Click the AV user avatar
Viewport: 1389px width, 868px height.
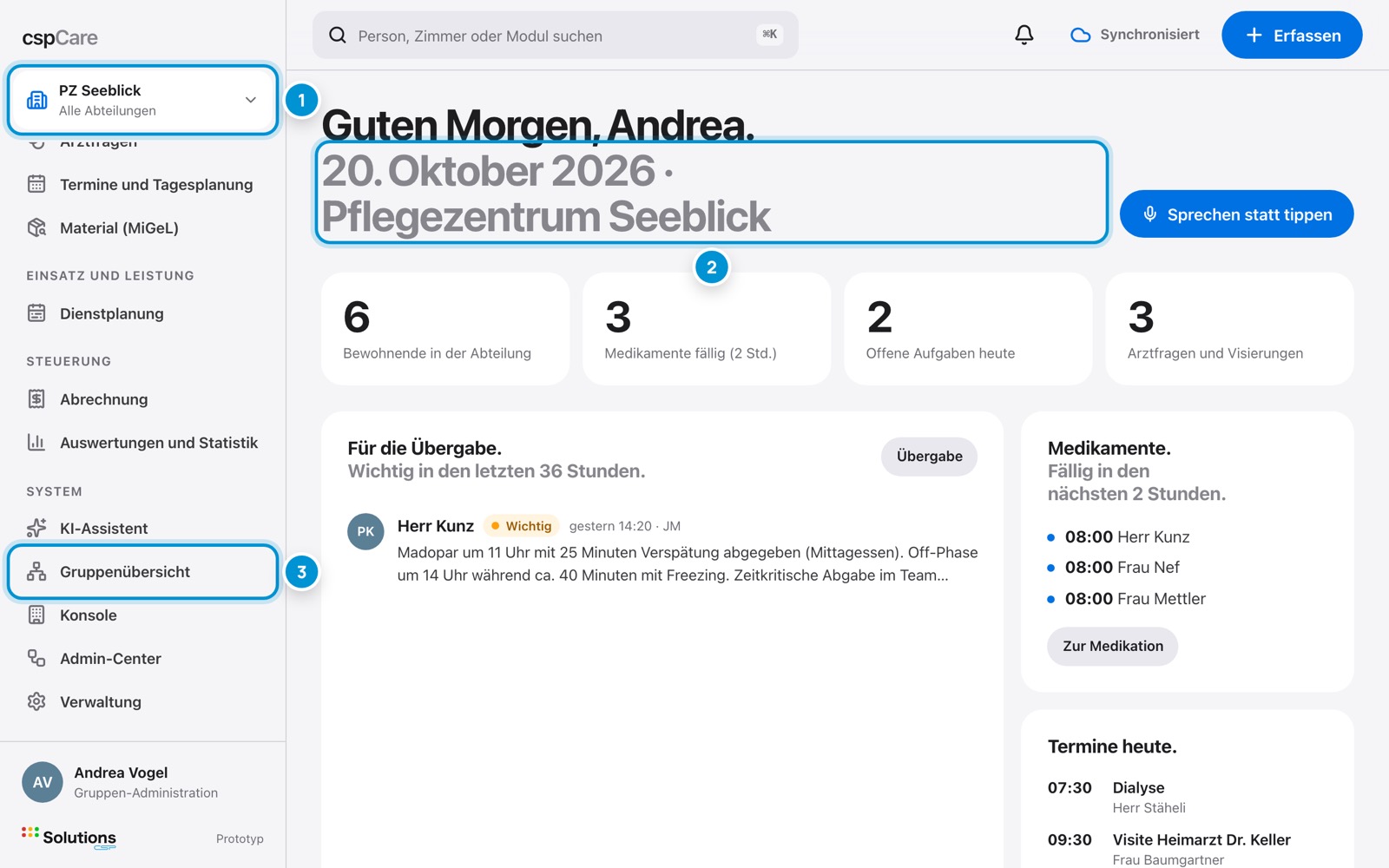pos(43,782)
